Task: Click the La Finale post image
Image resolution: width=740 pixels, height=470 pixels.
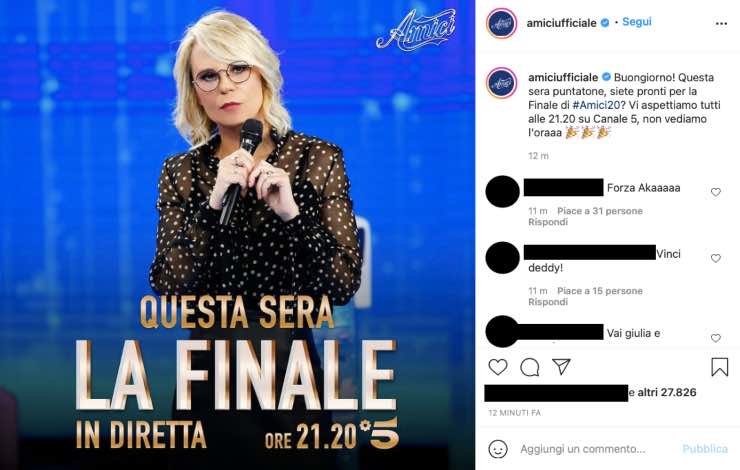Action: [237, 235]
